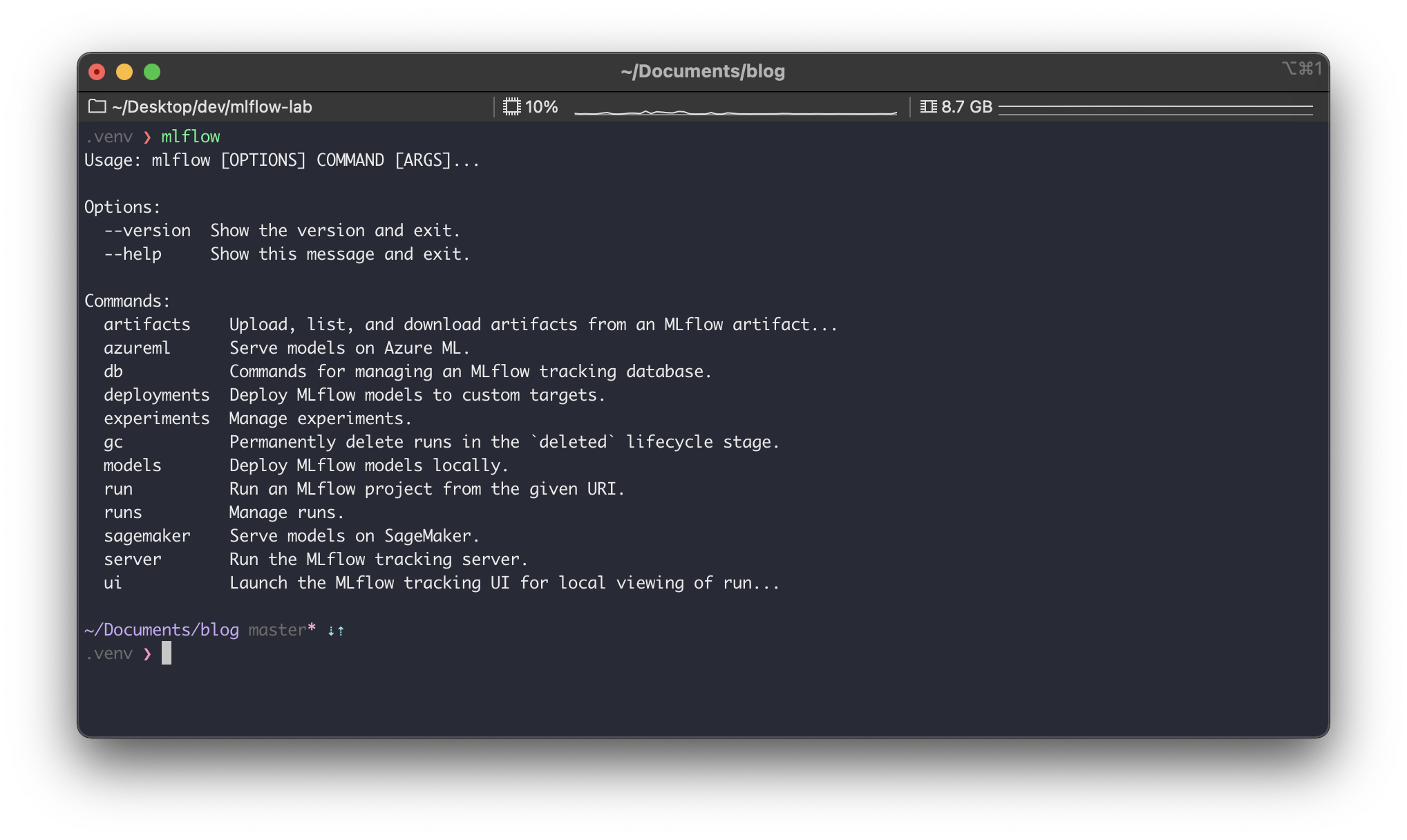The image size is (1407, 840).
Task: Click the folder icon in status bar
Action: (x=97, y=106)
